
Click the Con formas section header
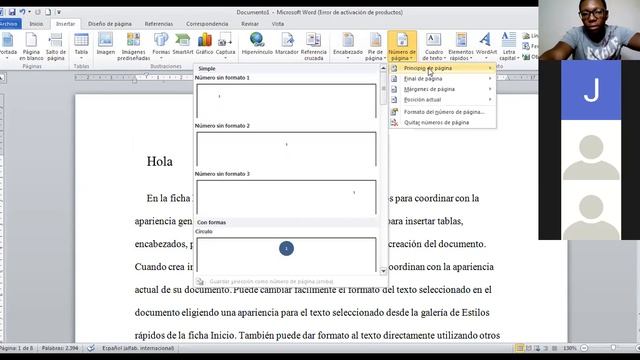click(286, 222)
